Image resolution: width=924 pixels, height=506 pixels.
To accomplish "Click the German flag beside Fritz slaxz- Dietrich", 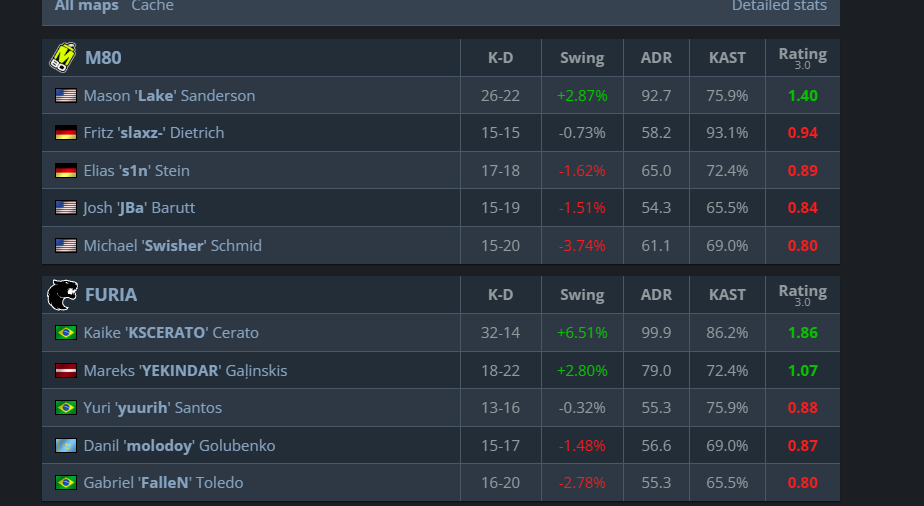I will (x=65, y=133).
